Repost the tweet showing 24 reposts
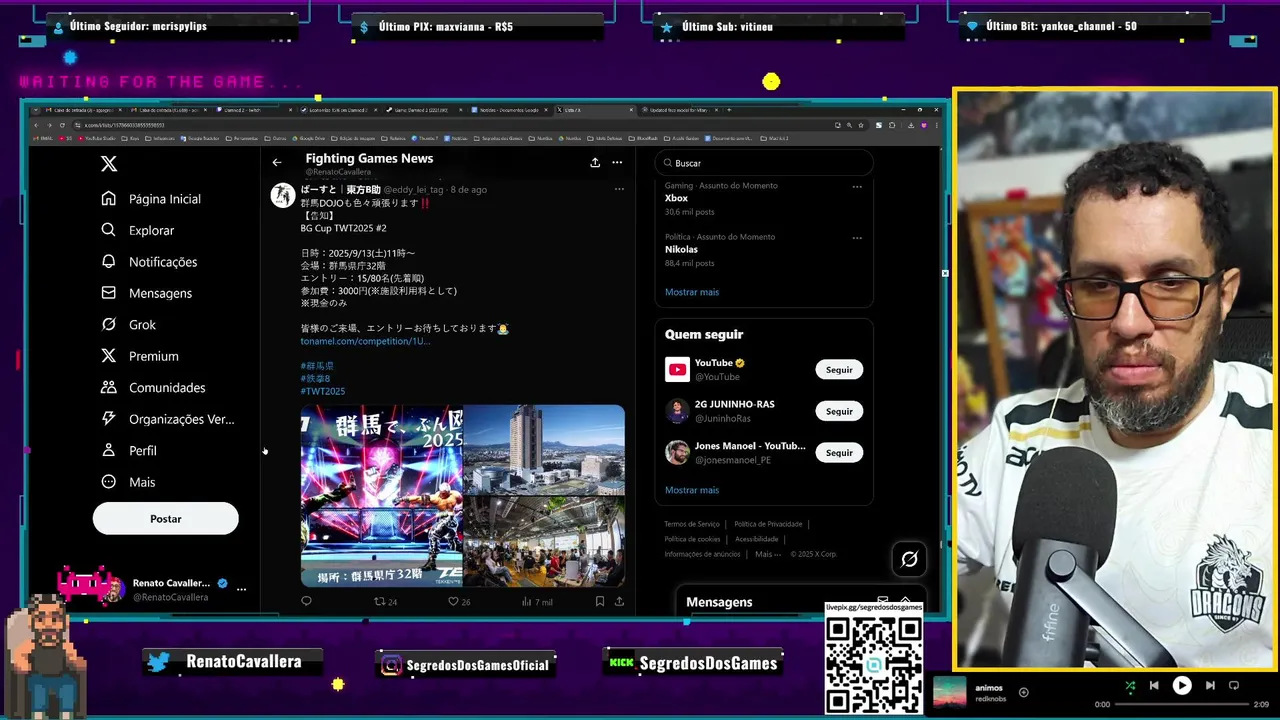Screen dimensions: 1280x720 (385, 602)
